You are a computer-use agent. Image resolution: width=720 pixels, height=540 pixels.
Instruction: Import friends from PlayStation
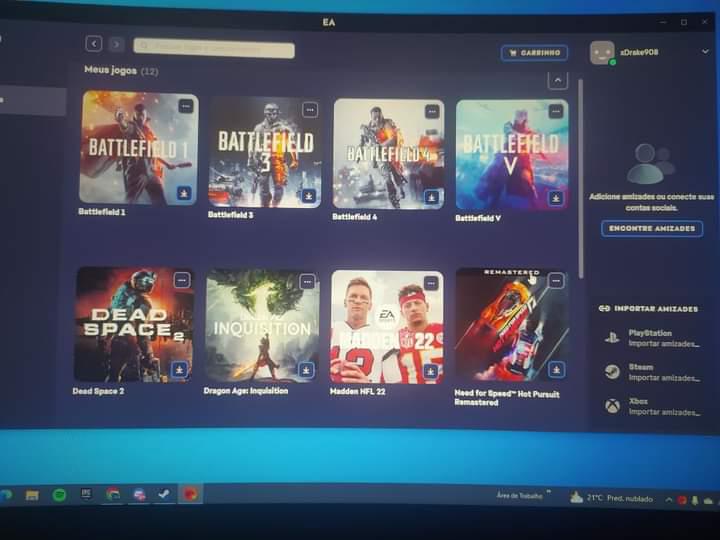click(652, 338)
